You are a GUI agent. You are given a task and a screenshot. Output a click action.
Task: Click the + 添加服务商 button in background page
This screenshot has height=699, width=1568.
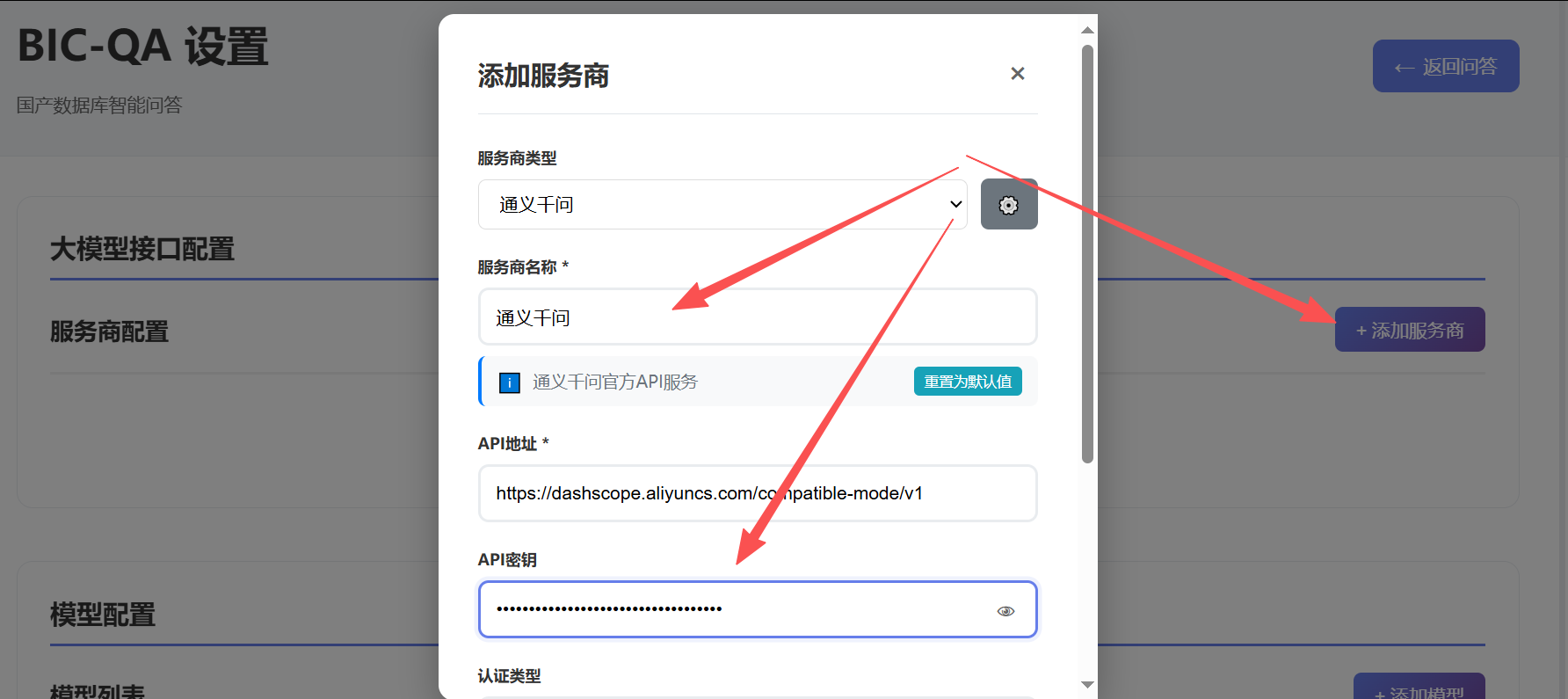(x=1410, y=330)
